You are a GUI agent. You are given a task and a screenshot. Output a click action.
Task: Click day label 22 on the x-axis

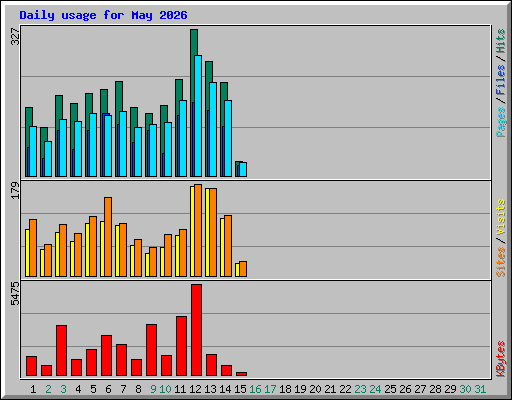(x=345, y=389)
